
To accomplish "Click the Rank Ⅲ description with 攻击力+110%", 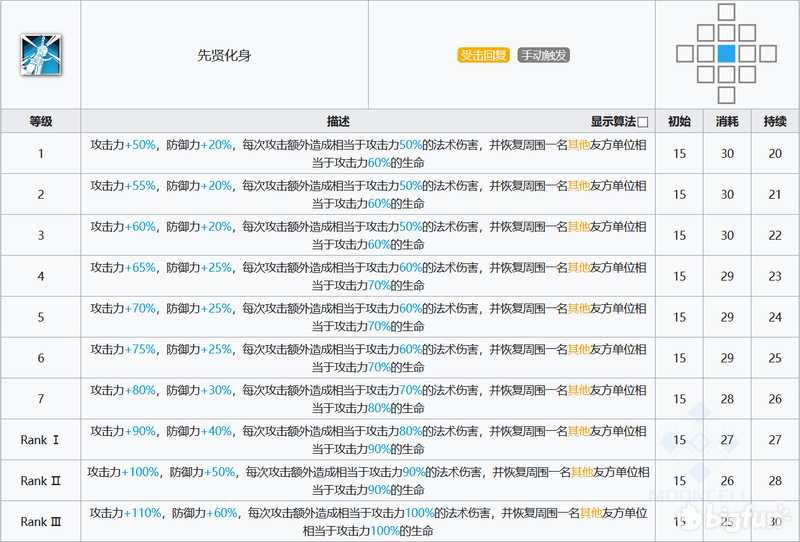I will click(368, 522).
